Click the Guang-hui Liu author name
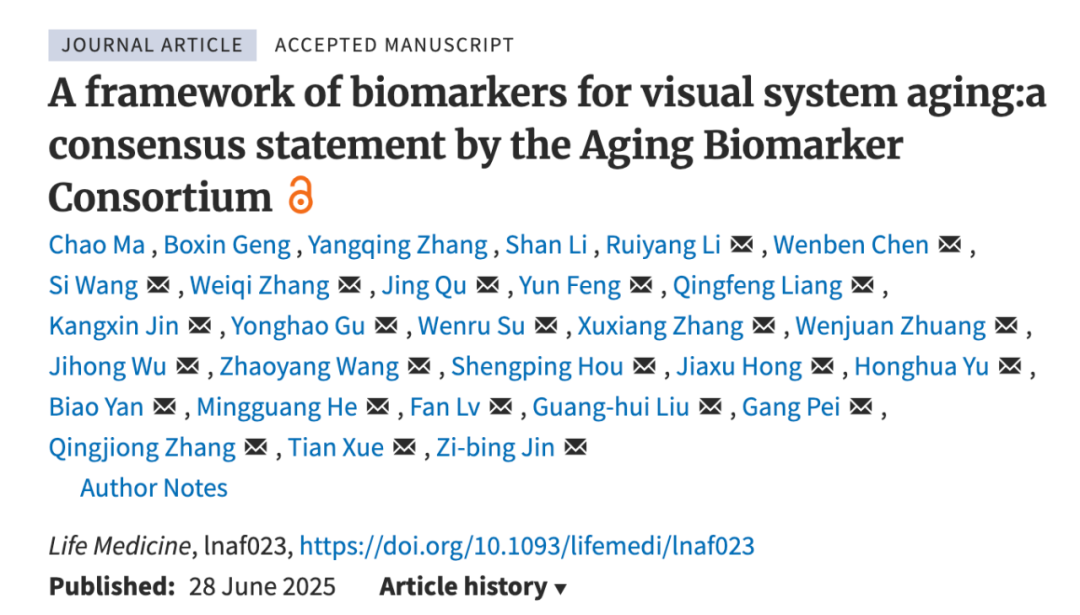 611,407
